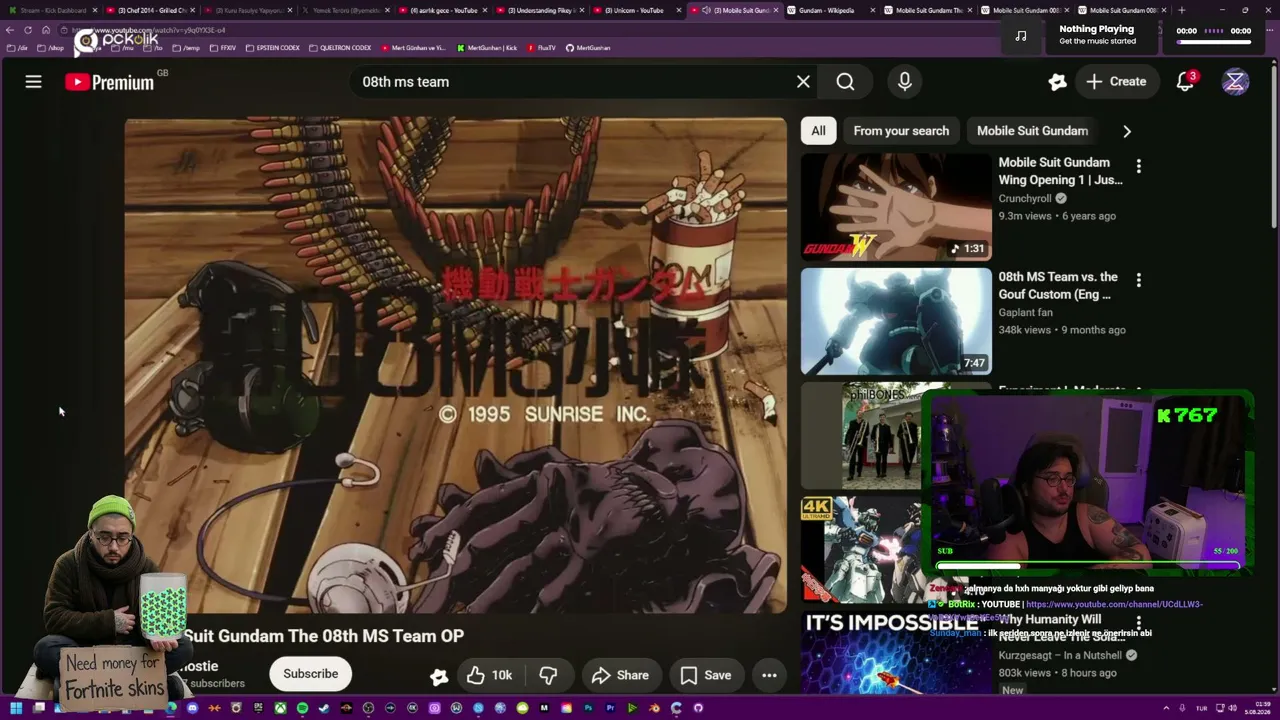Open the EPSTEIN CODEX bookmark folder
The image size is (1280, 720).
(272, 48)
